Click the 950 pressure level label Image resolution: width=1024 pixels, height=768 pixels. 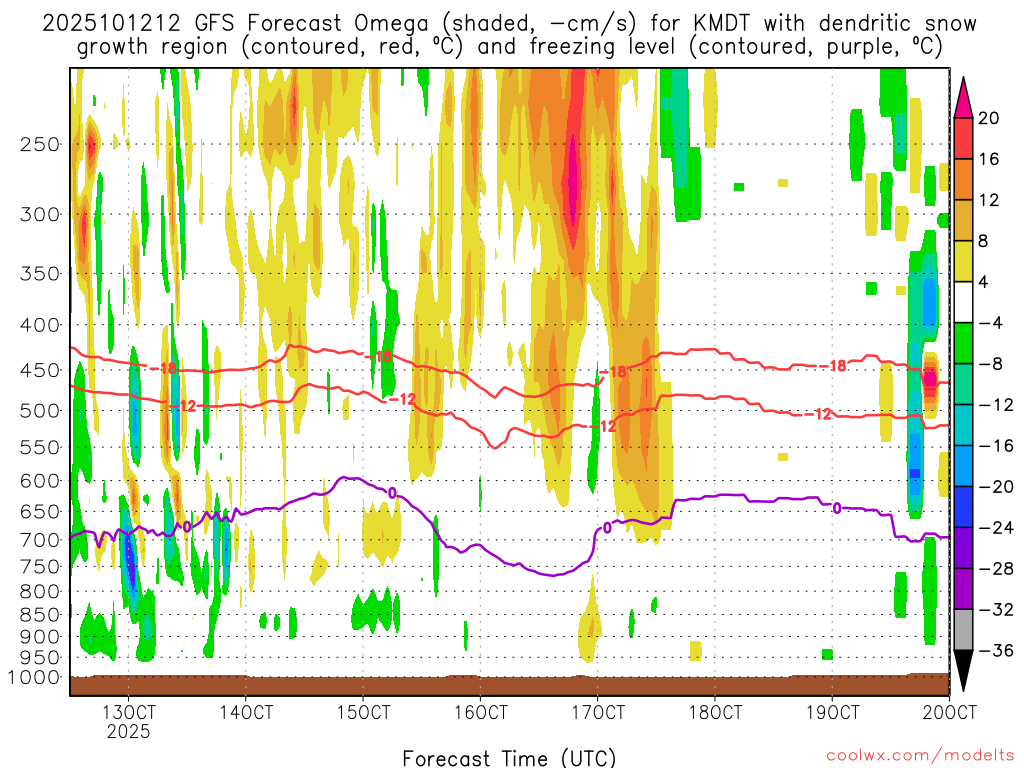[x=40, y=658]
